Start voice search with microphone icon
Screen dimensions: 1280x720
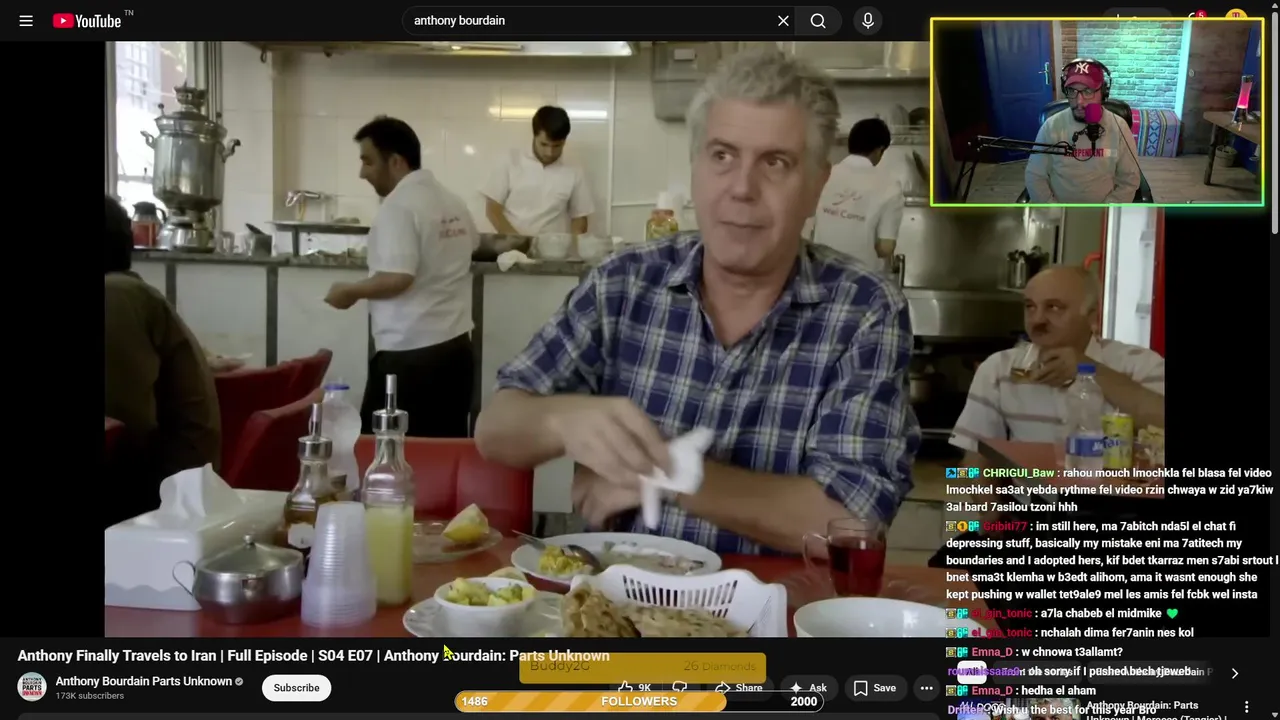[867, 21]
